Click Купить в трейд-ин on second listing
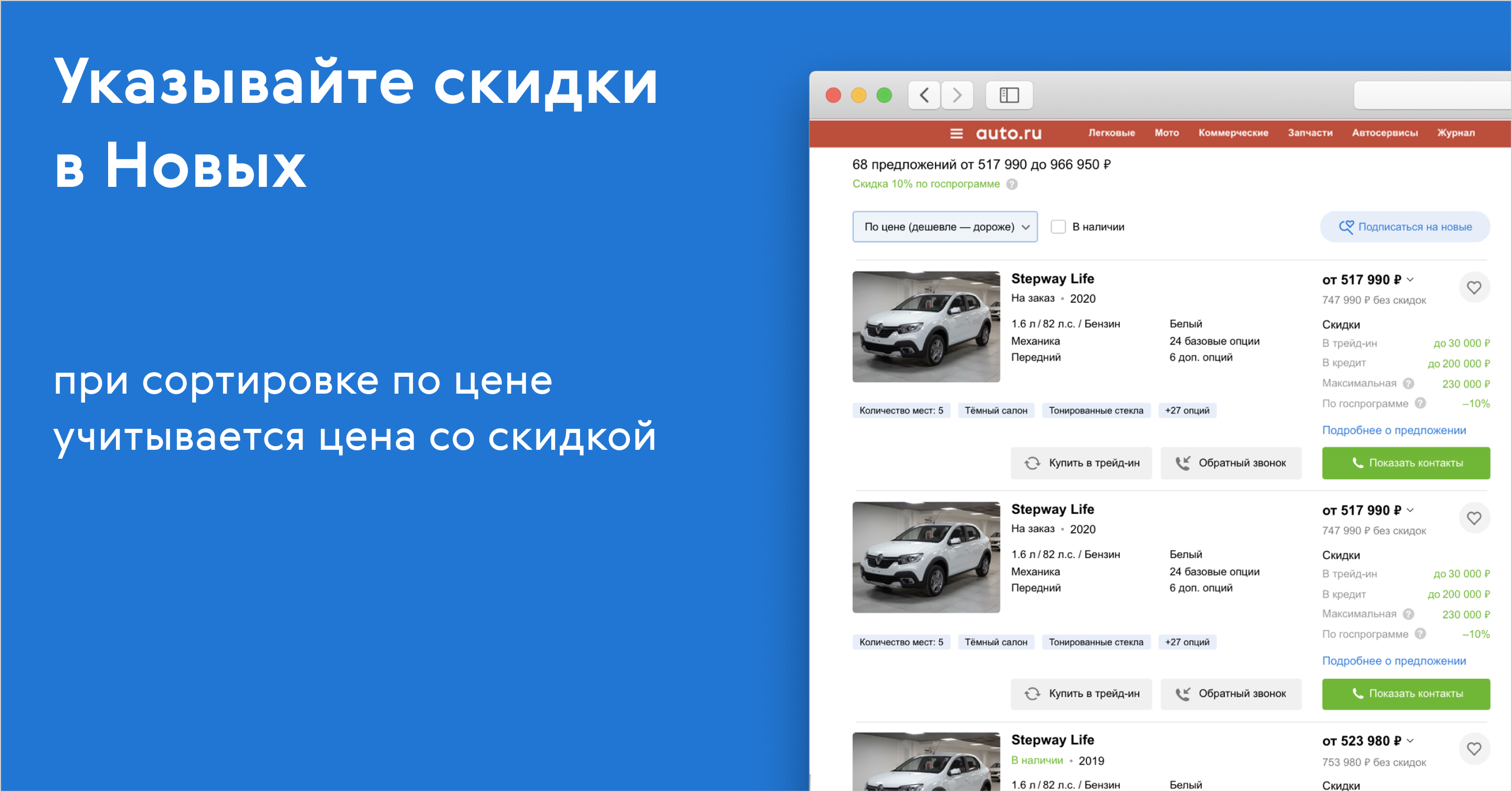 click(x=1081, y=694)
